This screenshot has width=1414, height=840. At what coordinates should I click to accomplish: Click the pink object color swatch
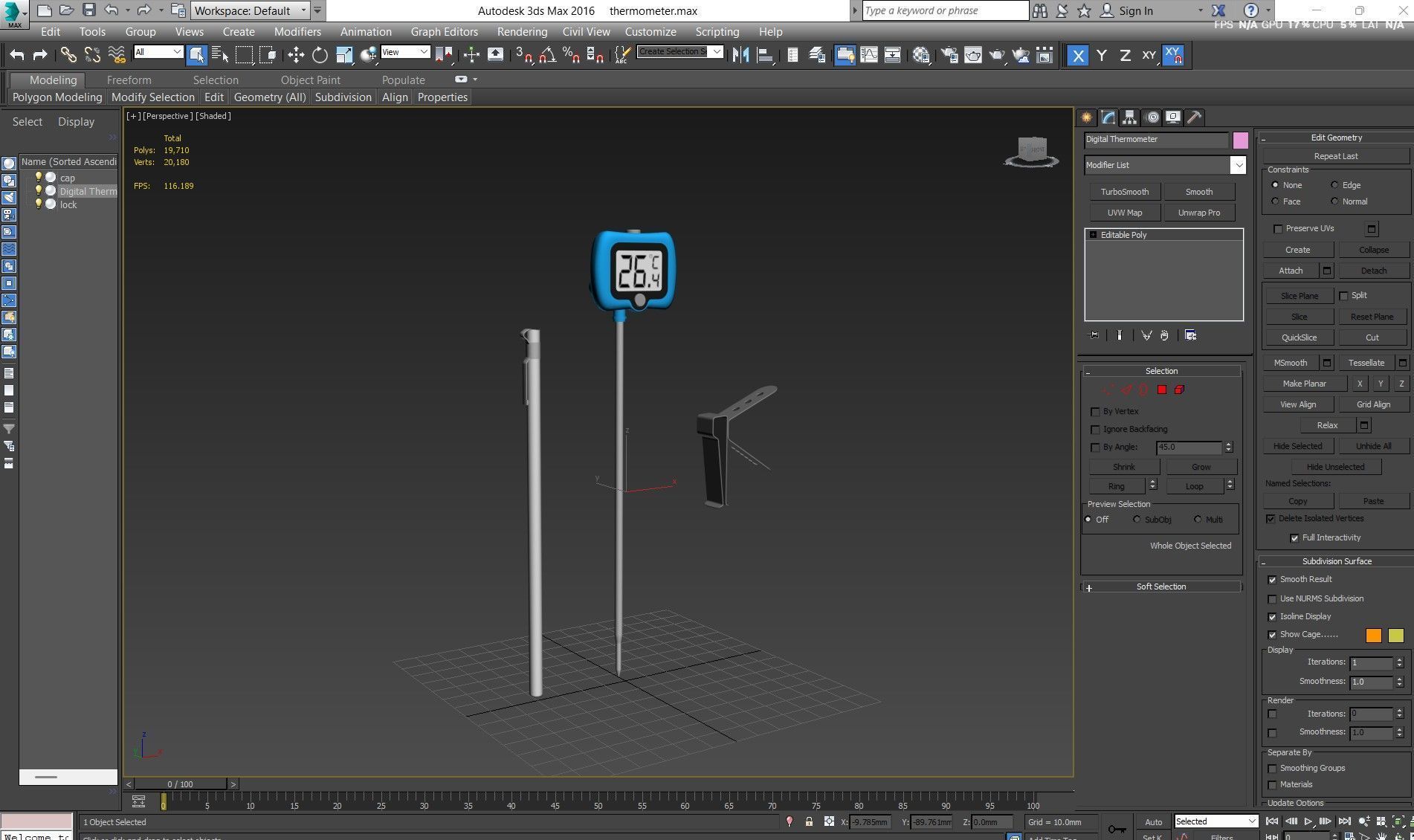pyautogui.click(x=1240, y=140)
